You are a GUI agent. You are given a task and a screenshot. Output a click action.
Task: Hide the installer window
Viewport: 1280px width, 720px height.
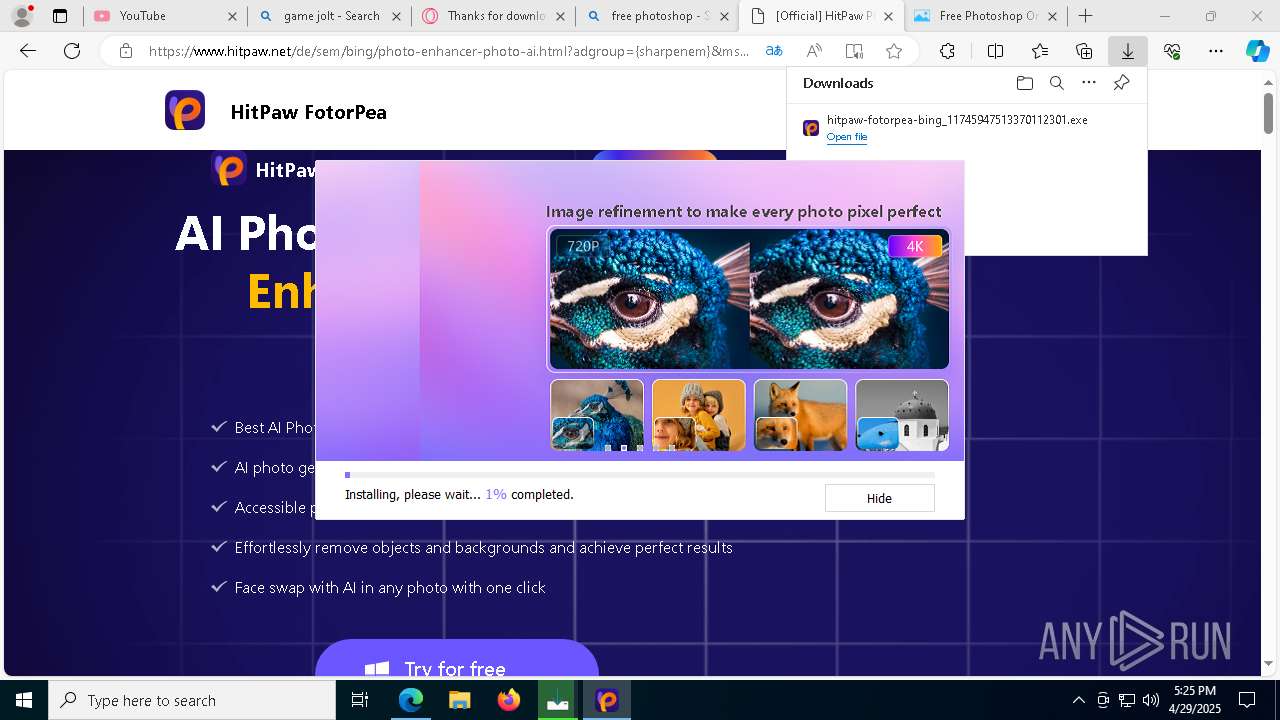point(879,498)
